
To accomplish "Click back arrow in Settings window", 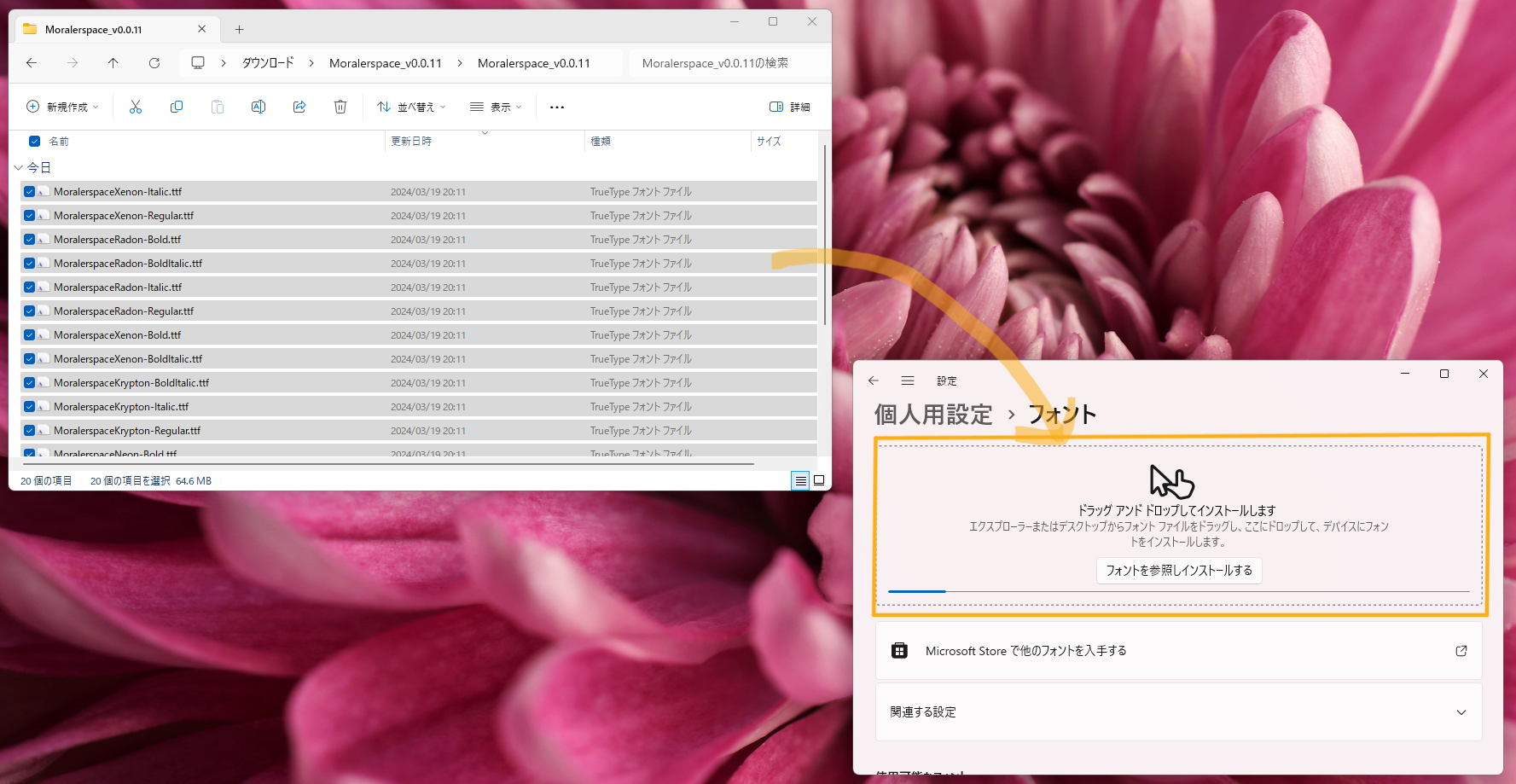I will coord(874,380).
